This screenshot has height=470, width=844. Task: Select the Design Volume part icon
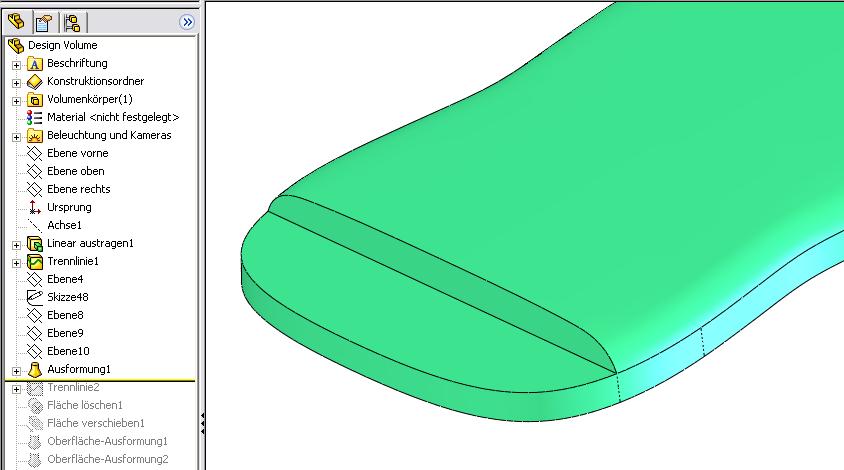[16, 46]
